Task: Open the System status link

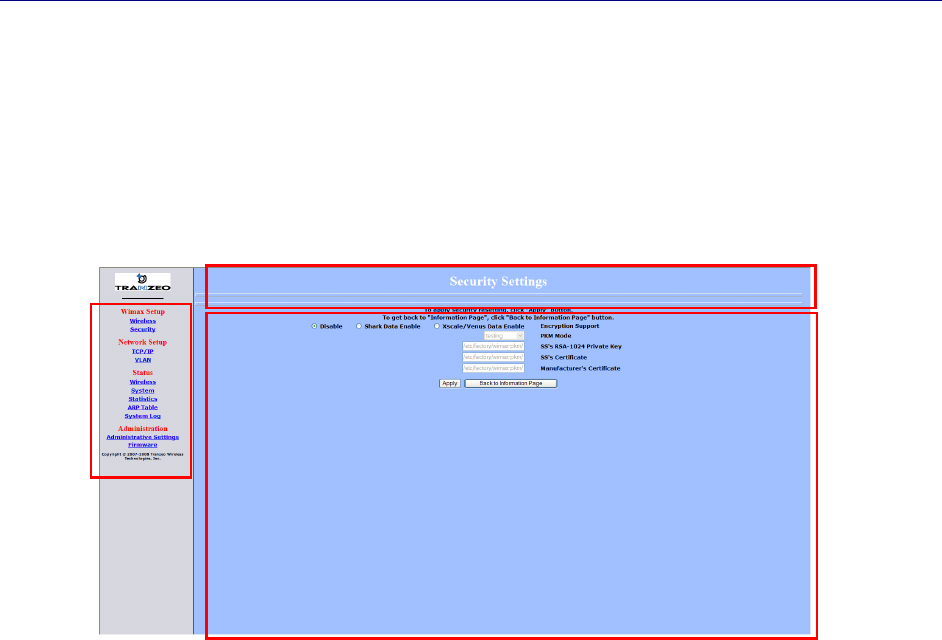Action: pyautogui.click(x=142, y=391)
